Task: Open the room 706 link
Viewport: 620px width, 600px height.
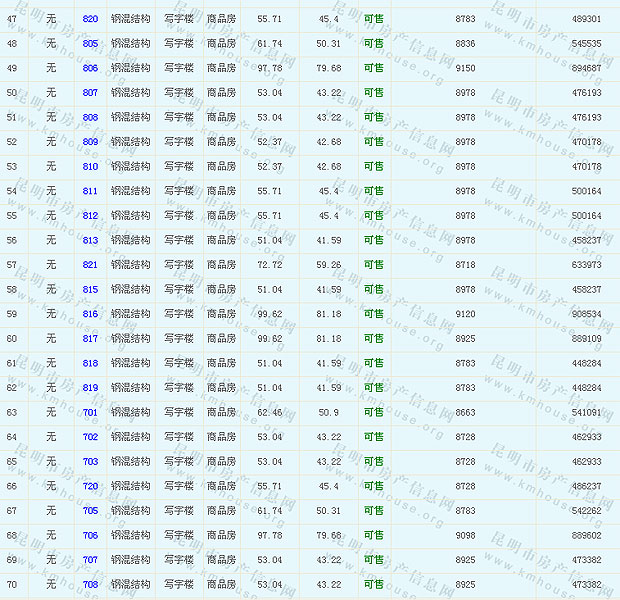Action: click(x=90, y=535)
